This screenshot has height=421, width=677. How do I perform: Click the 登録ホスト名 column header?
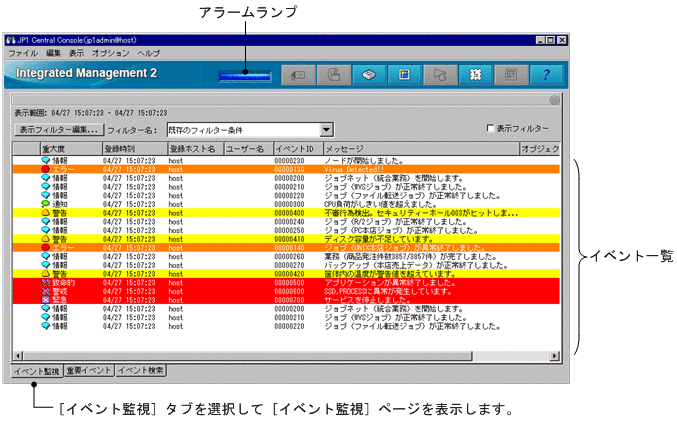click(196, 149)
